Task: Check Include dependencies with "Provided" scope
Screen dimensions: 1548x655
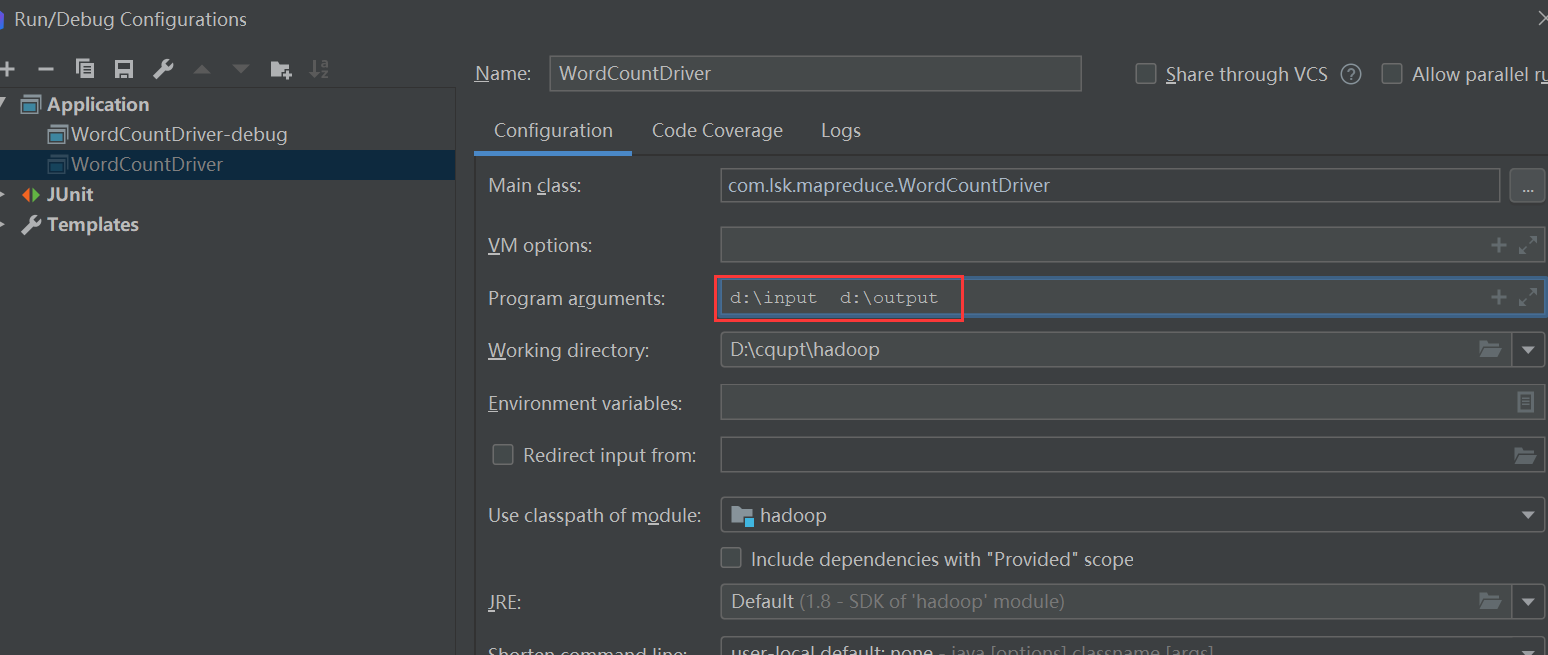Action: click(x=731, y=558)
